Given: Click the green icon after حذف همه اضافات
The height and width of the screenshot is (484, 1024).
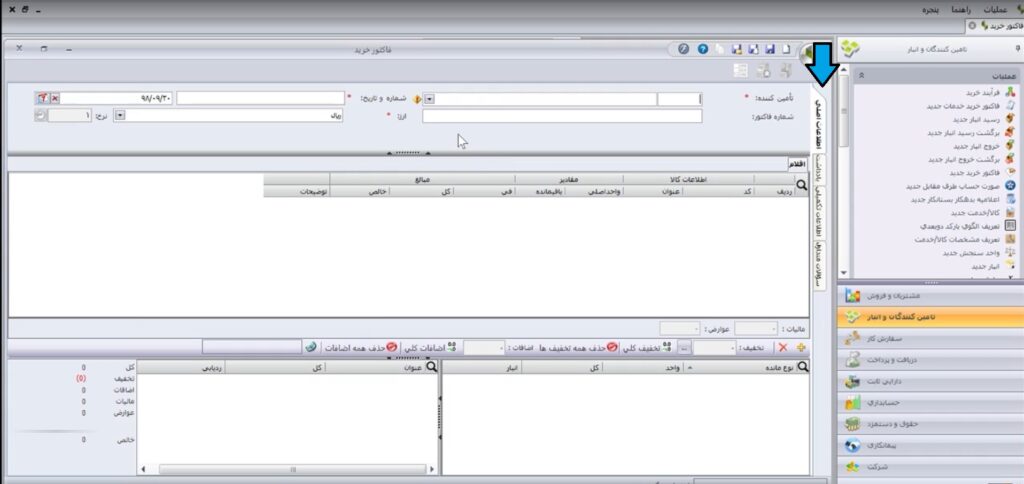Looking at the screenshot, I should 311,347.
